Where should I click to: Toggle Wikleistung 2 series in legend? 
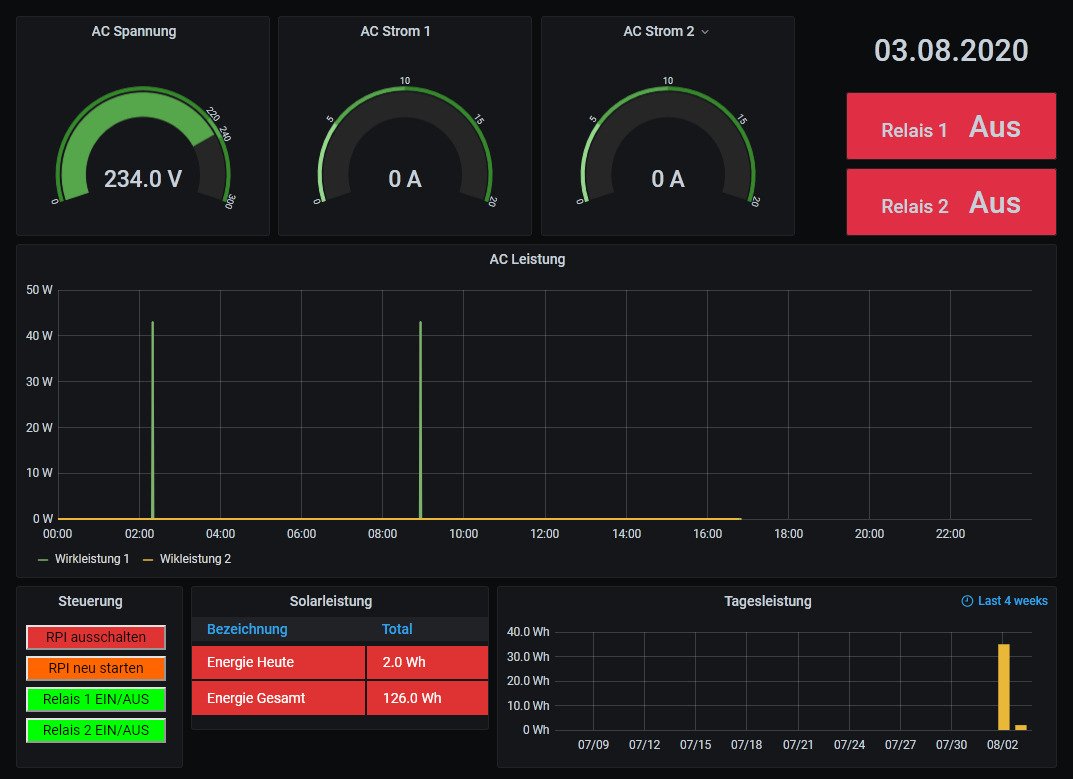click(195, 559)
